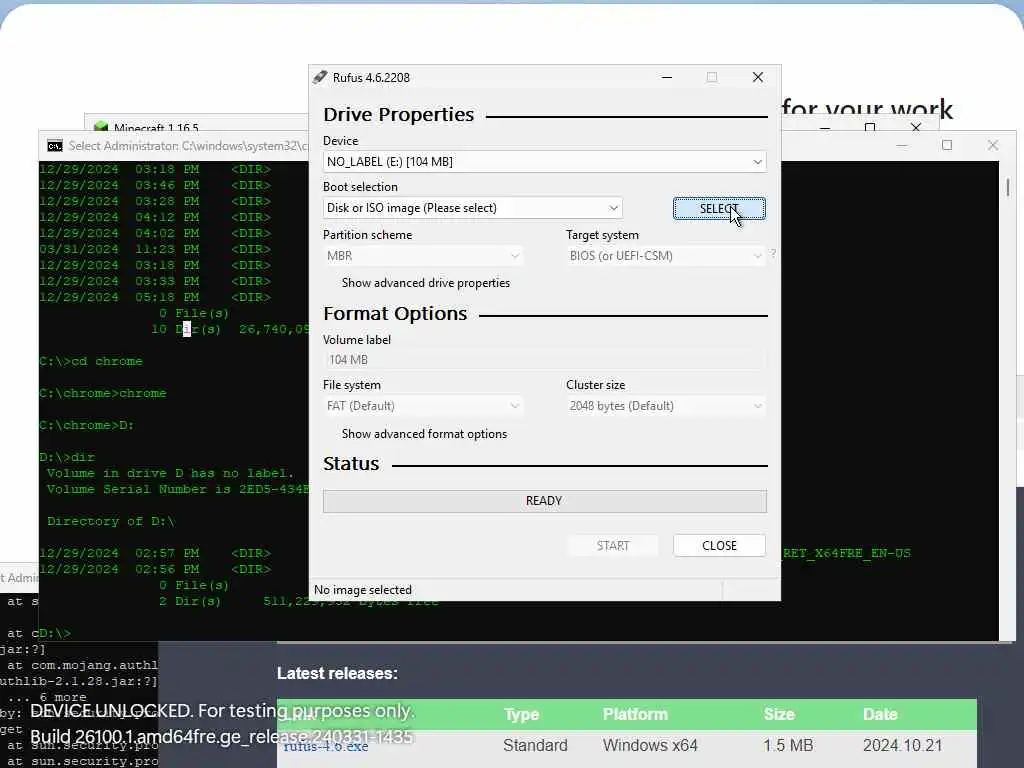Click the SELECT button to choose an image

[719, 208]
